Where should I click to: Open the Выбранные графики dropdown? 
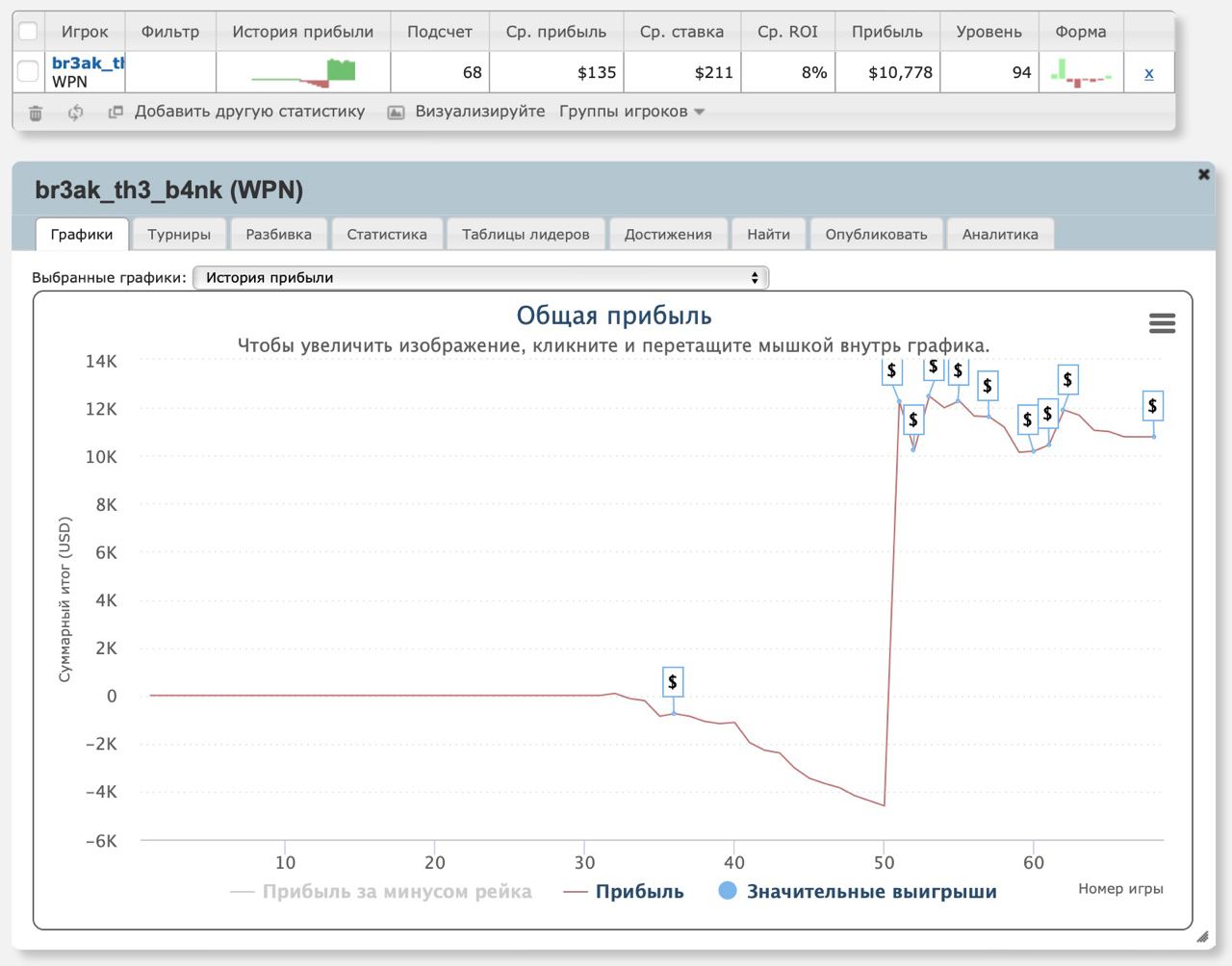(x=480, y=278)
